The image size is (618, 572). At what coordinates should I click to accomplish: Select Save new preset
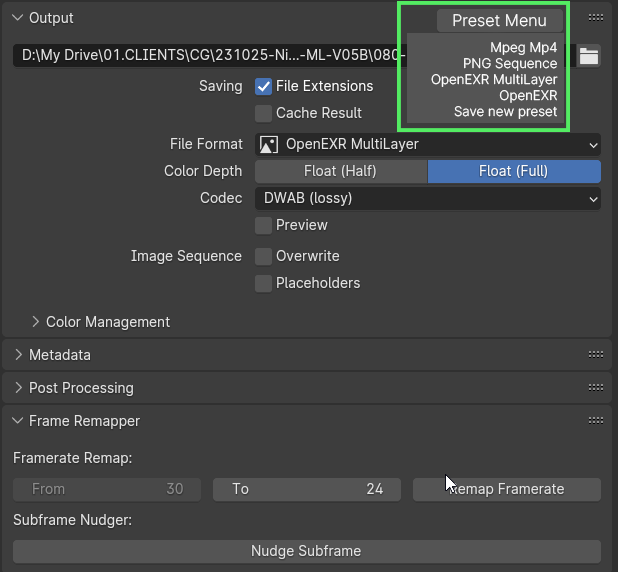(506, 112)
